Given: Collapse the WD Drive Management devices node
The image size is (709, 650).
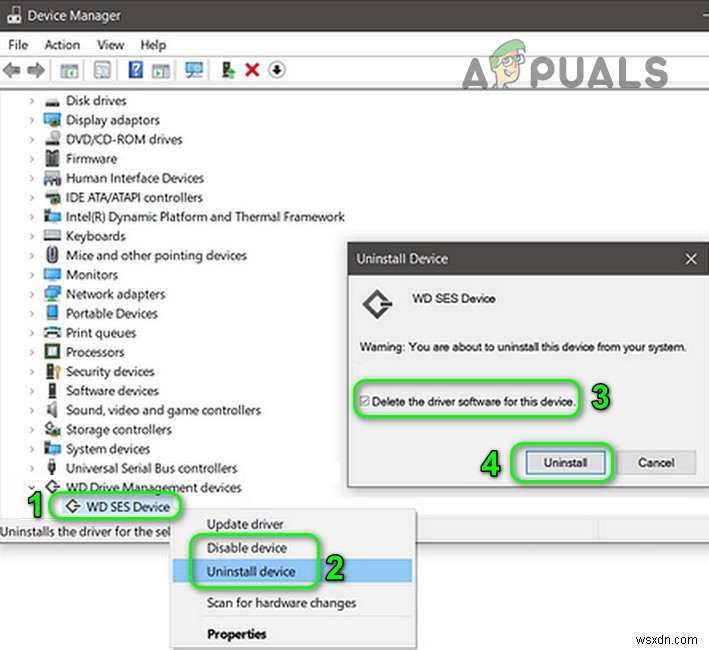Looking at the screenshot, I should (32, 487).
